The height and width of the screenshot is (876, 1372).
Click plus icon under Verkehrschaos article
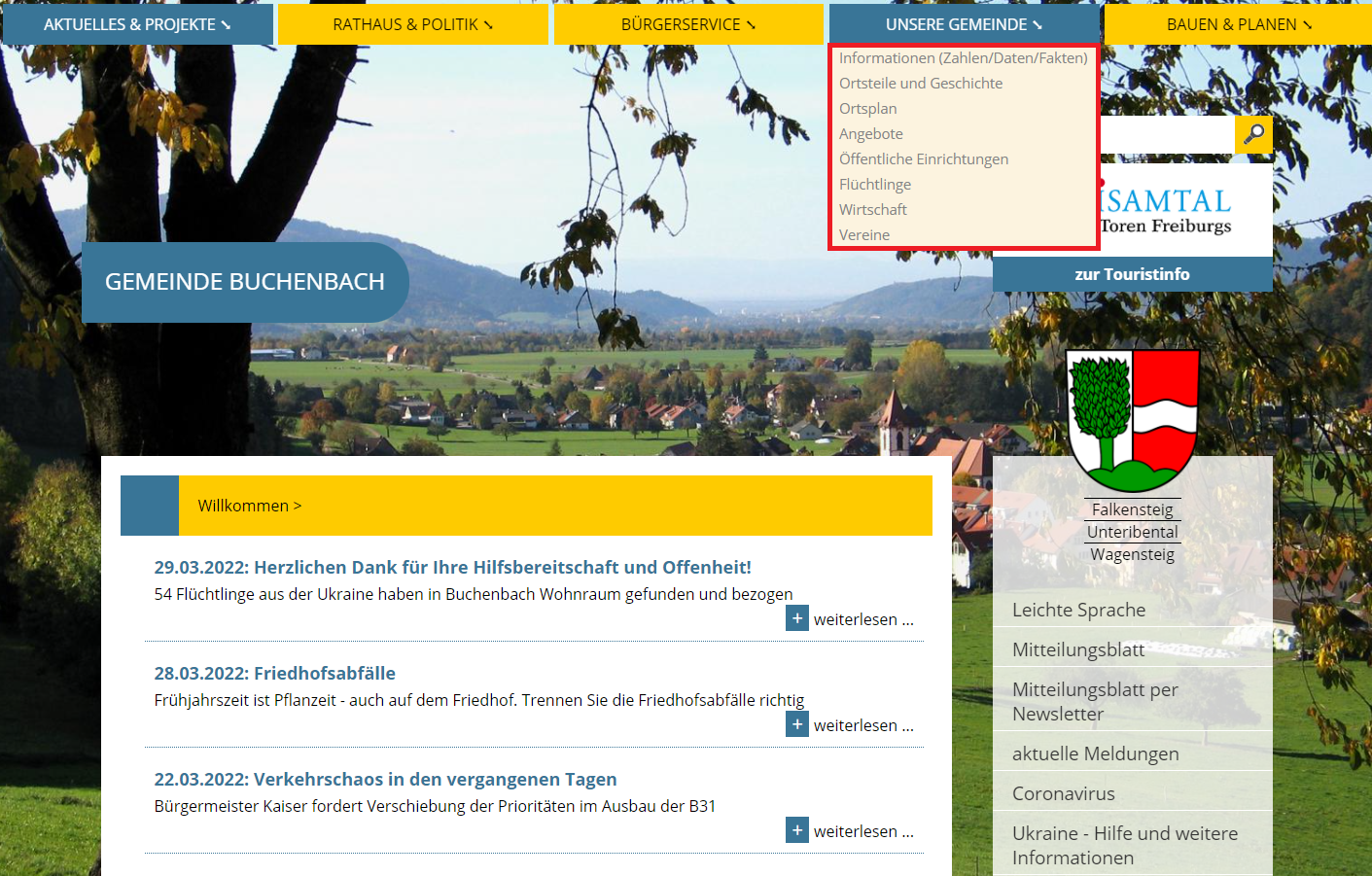pos(797,830)
